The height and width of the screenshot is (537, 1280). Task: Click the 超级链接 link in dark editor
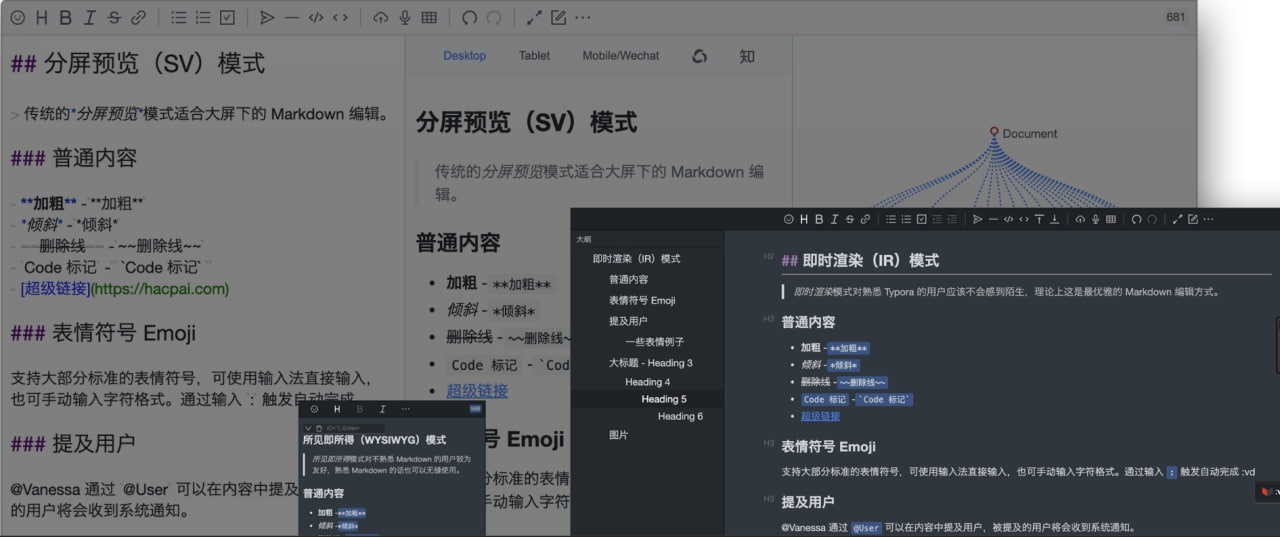[x=820, y=416]
